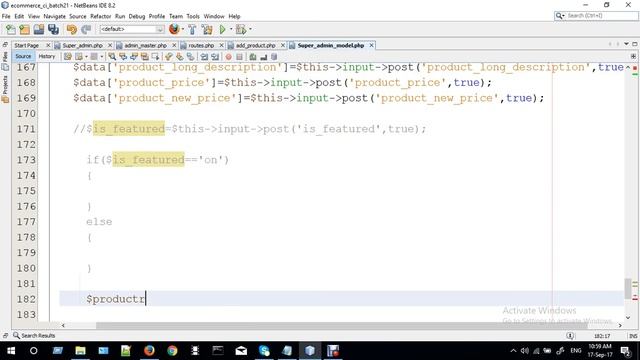Expand the Debug Project dropdown arrow
640x360 pixels.
click(250, 29)
